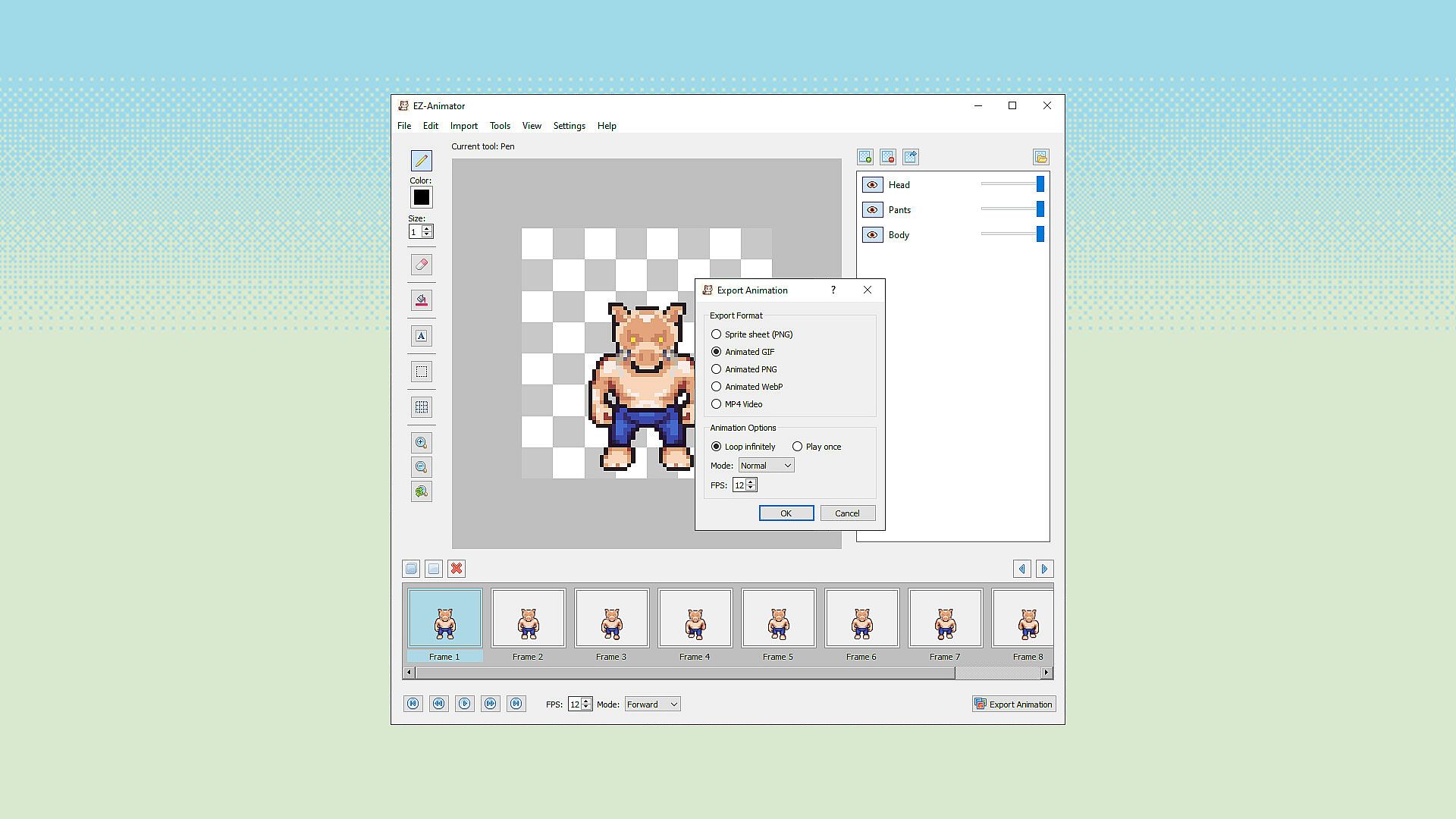Select the MP4 Video format
This screenshot has width=1456, height=819.
pos(717,404)
